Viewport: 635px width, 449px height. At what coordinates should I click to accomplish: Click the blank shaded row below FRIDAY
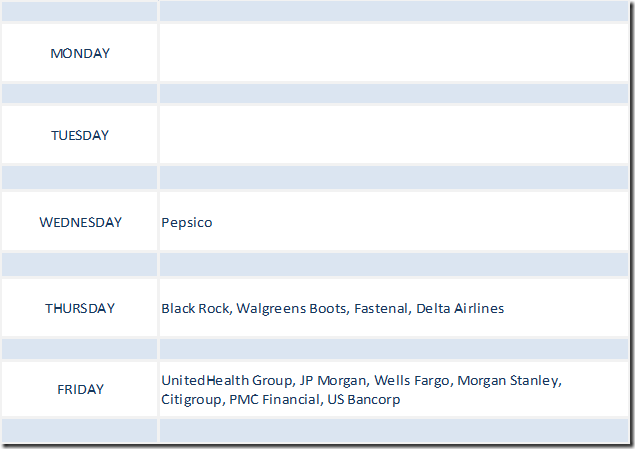coord(395,431)
